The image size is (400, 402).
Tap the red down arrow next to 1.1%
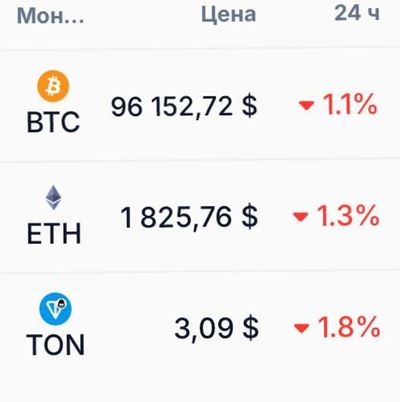coord(307,106)
